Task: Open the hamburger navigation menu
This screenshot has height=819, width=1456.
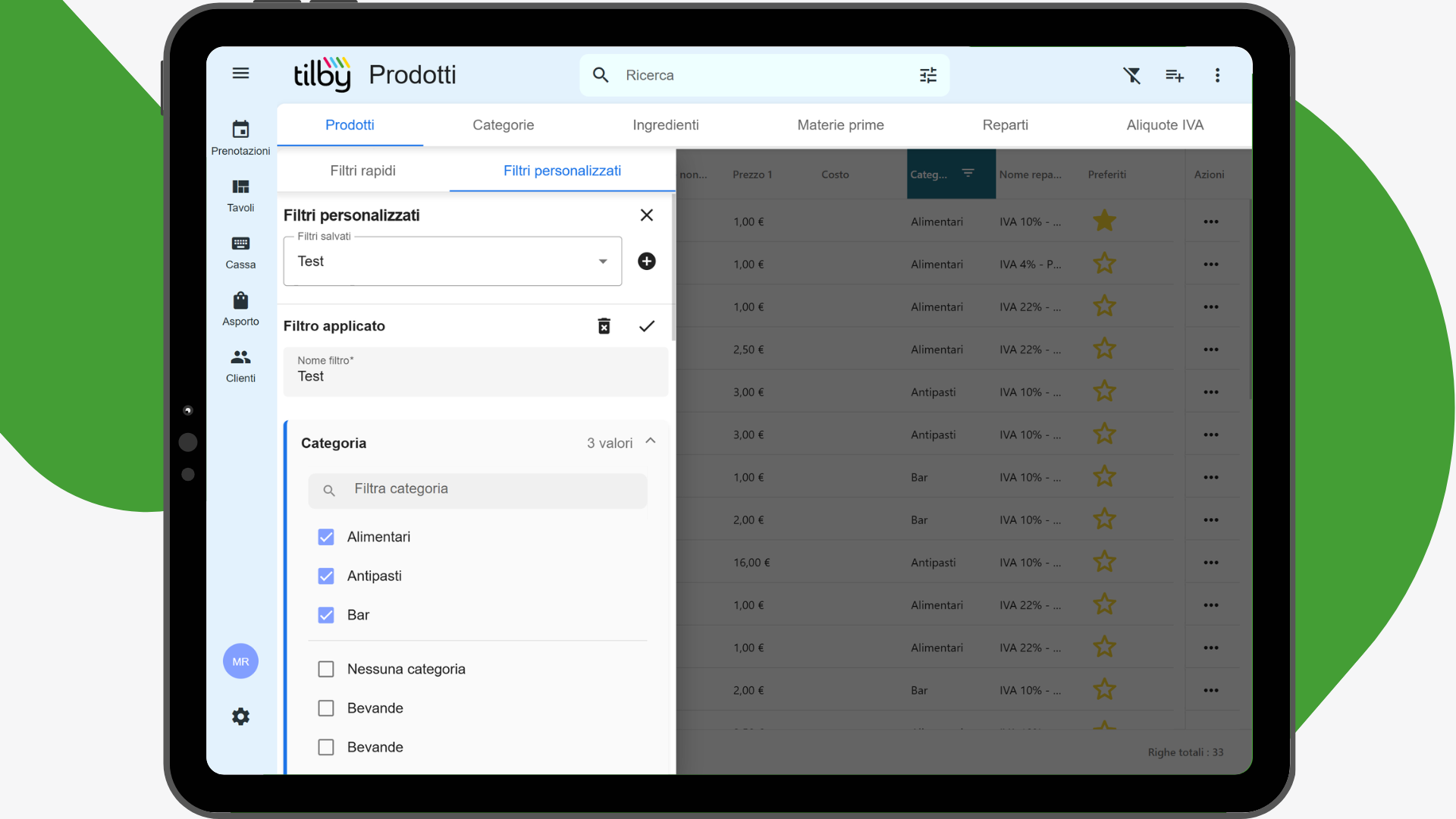Action: (x=240, y=74)
